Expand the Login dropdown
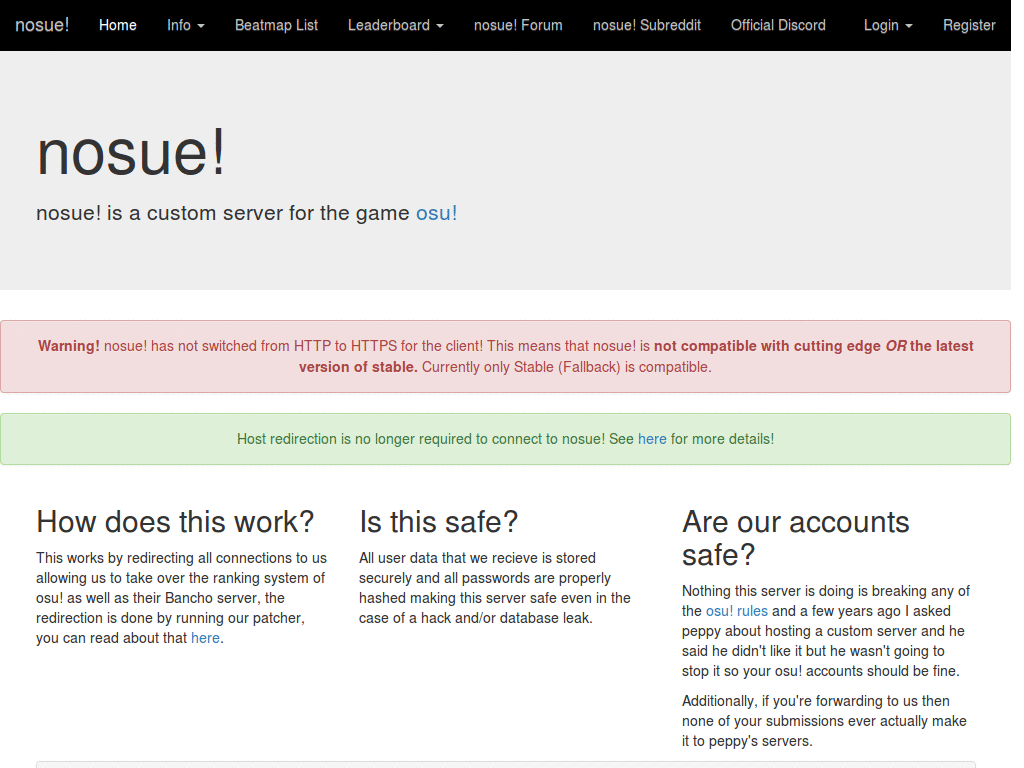Image resolution: width=1024 pixels, height=768 pixels. 887,25
